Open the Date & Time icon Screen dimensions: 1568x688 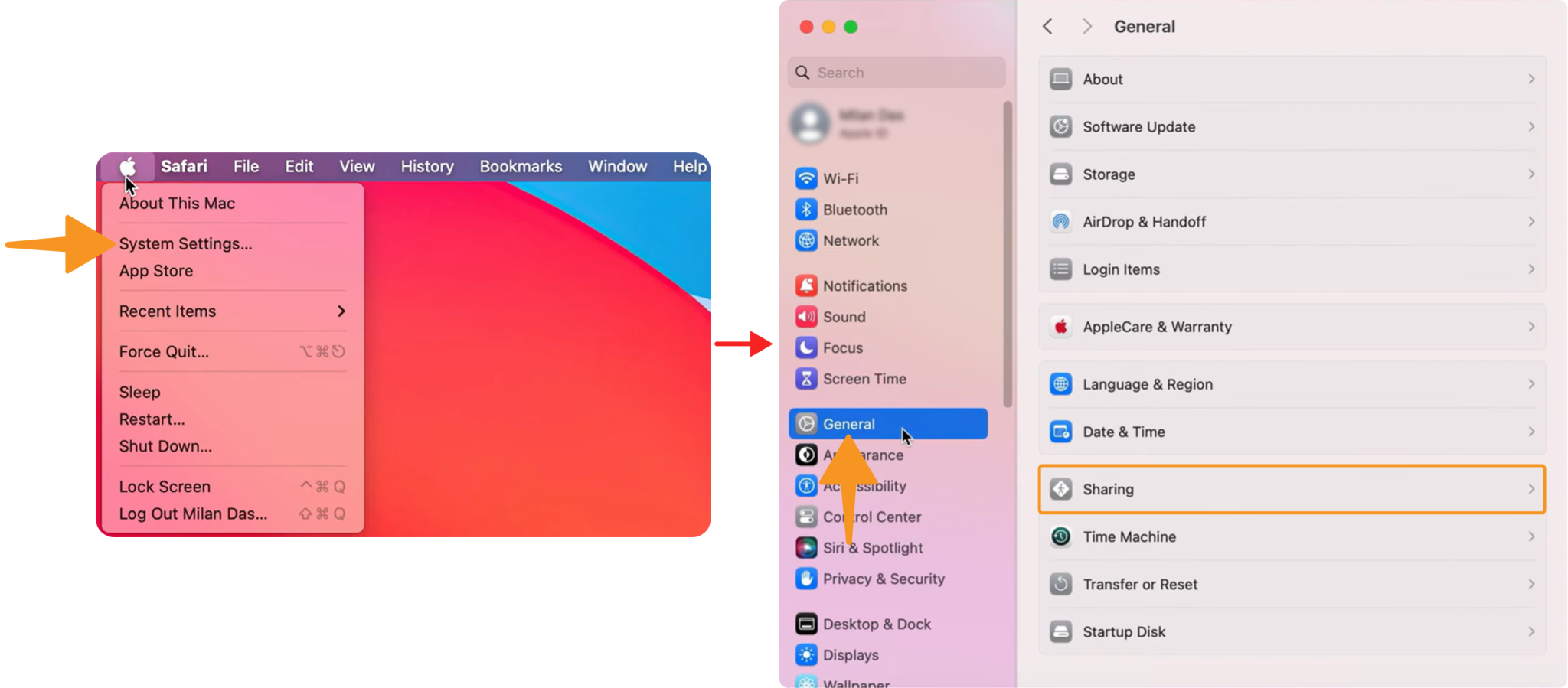pos(1060,432)
